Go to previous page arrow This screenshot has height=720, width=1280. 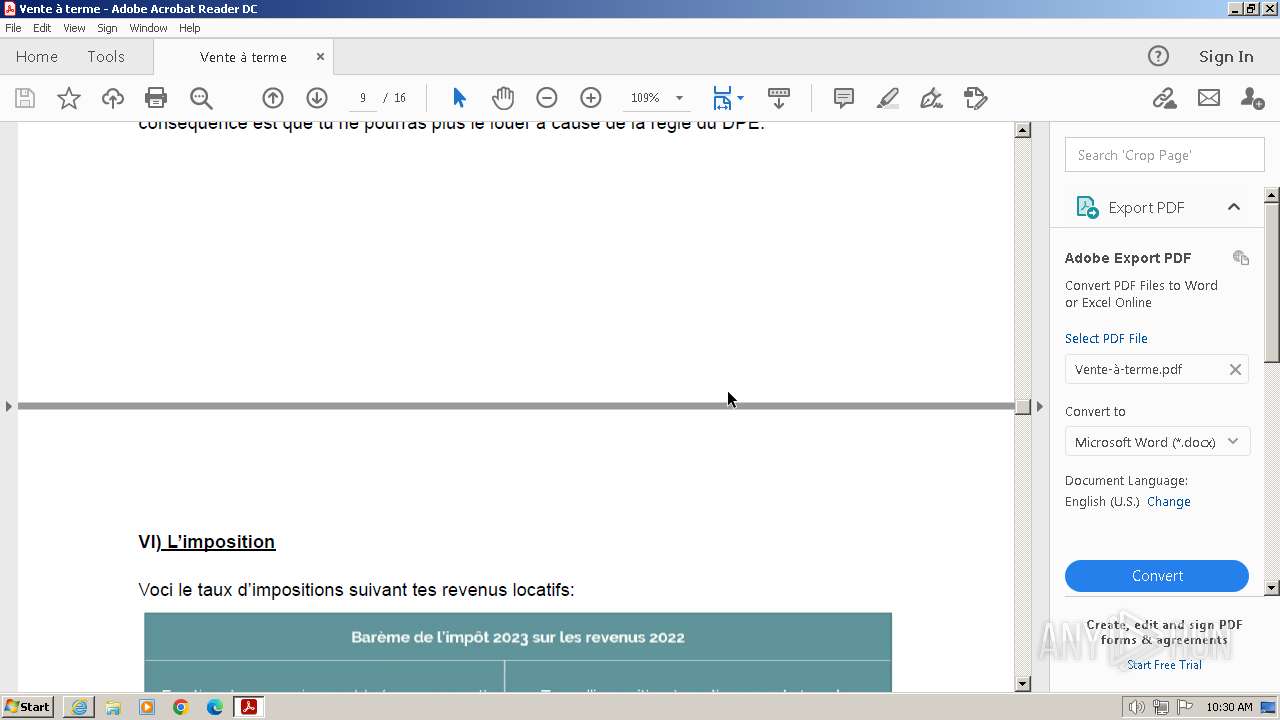point(273,98)
